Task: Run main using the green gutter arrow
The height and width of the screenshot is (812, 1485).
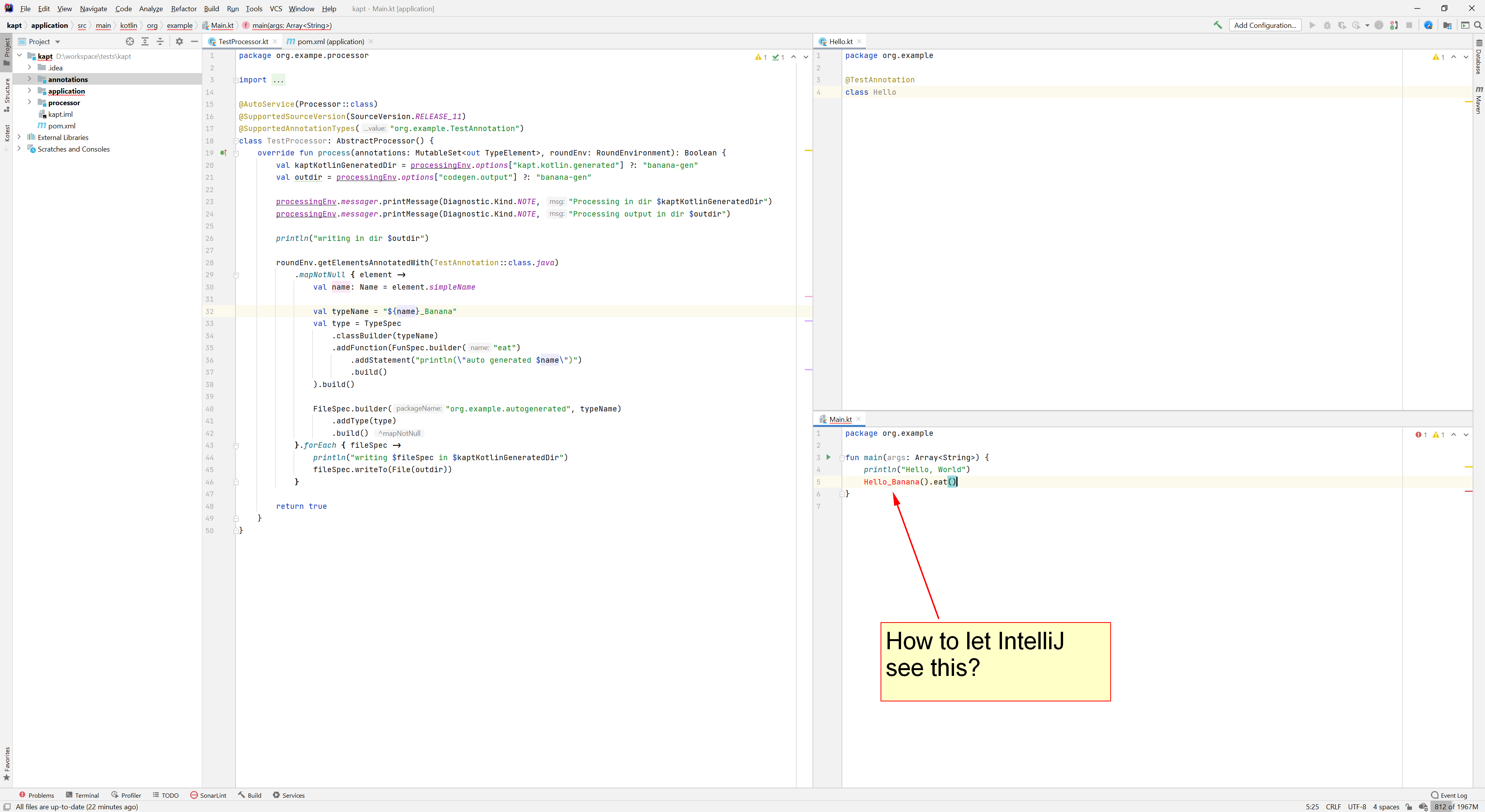Action: point(828,457)
